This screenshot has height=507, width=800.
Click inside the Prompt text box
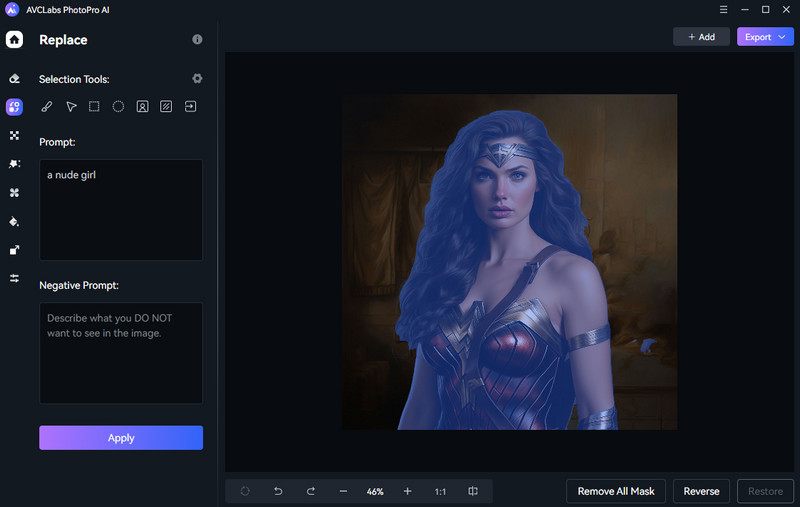(x=121, y=210)
